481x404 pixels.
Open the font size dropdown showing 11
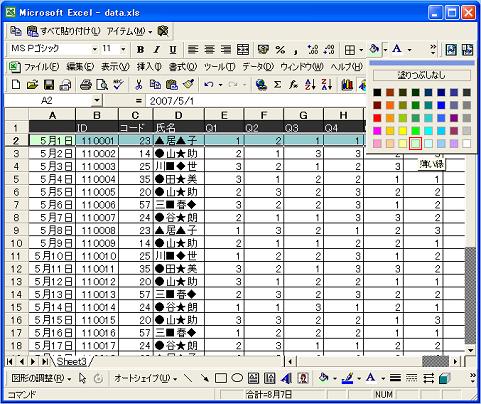(123, 49)
